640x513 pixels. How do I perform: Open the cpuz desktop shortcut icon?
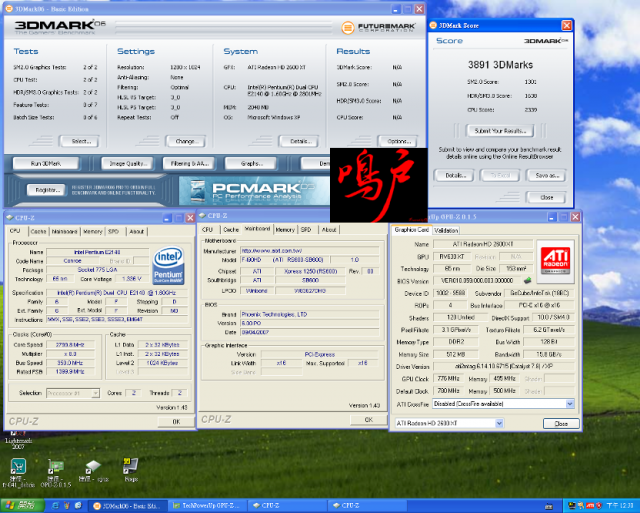(93, 471)
